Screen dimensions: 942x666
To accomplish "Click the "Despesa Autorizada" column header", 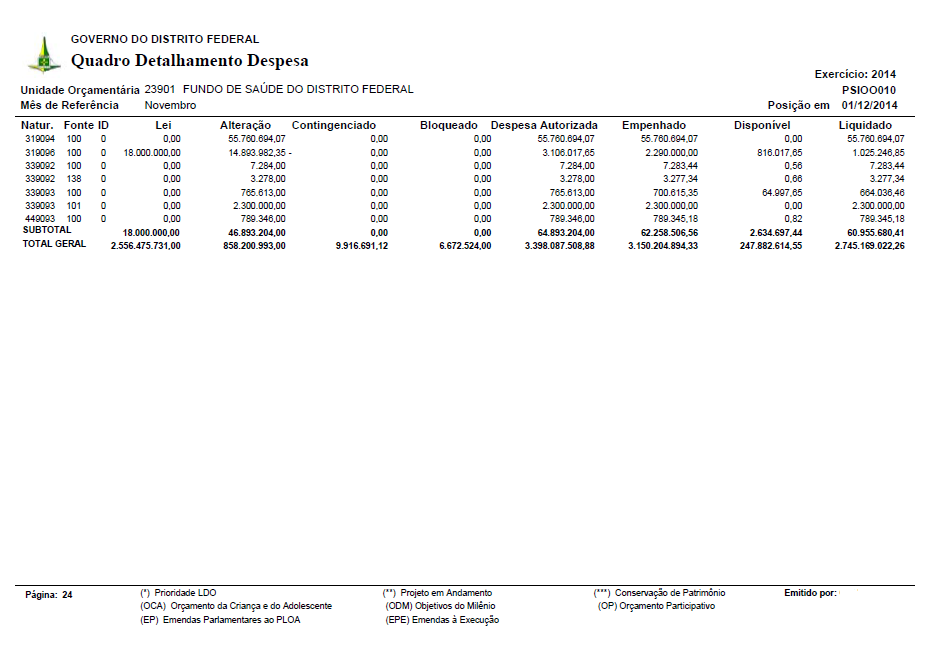I will click(544, 125).
